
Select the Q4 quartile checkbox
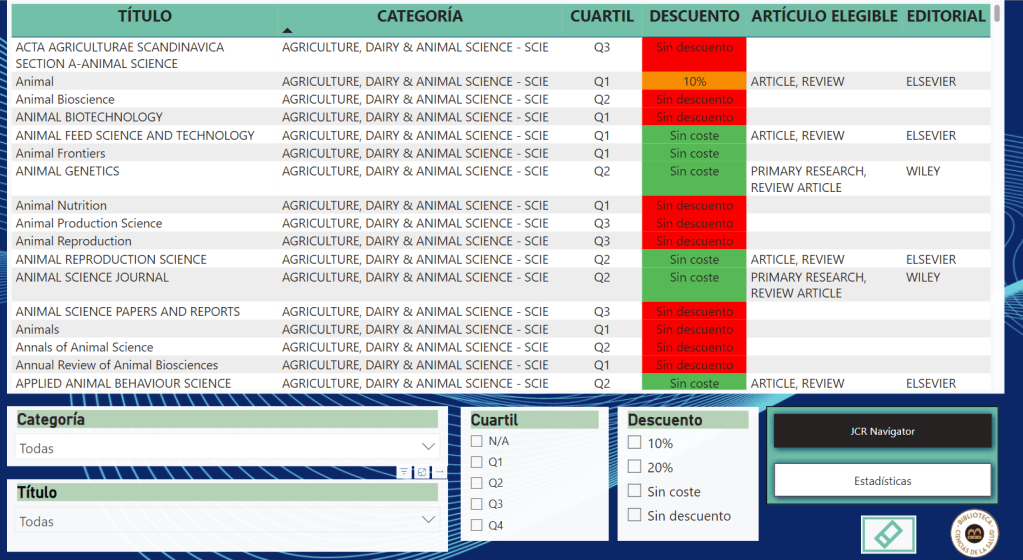477,525
